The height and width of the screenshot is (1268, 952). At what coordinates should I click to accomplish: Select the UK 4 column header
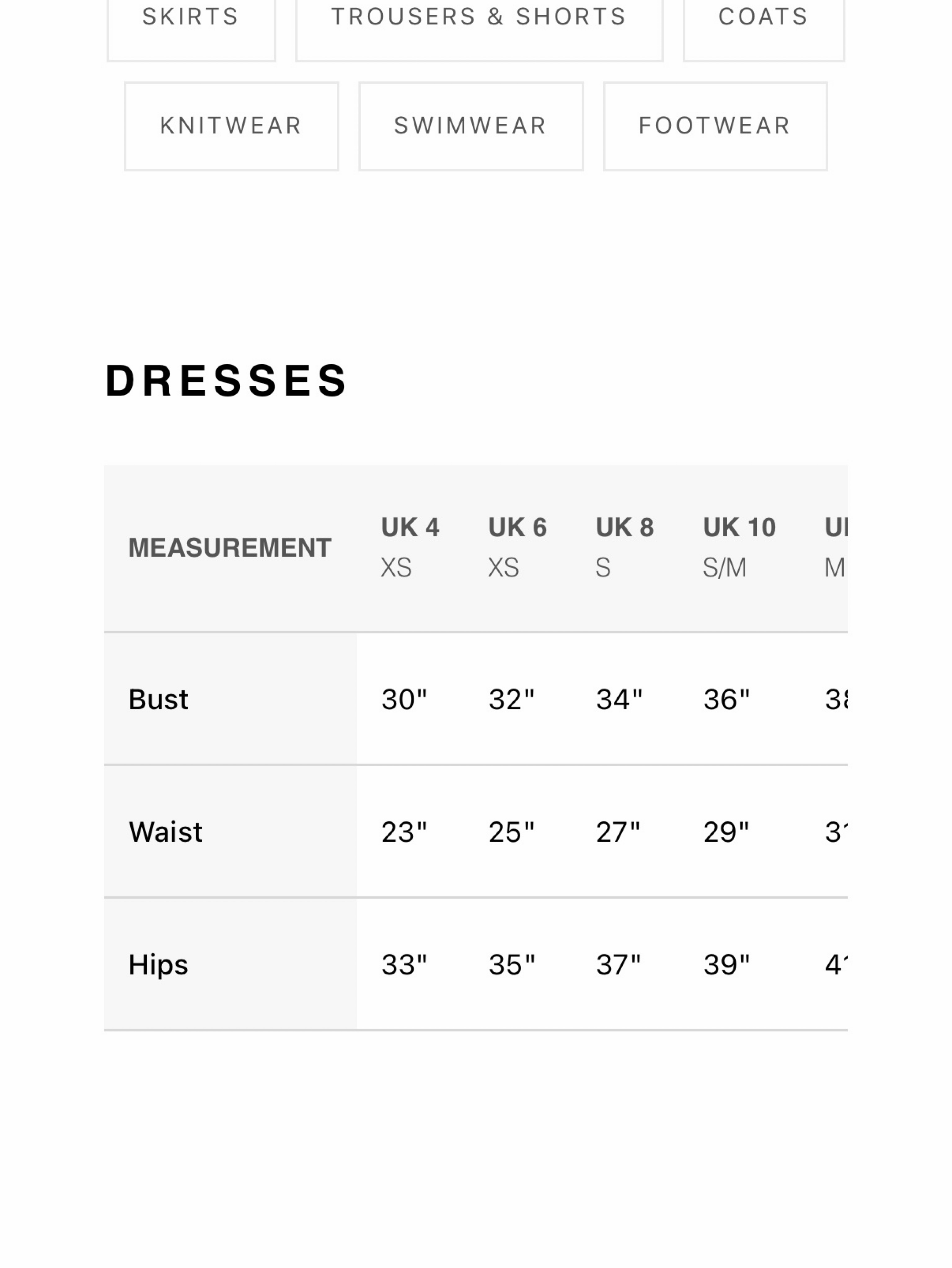click(410, 548)
